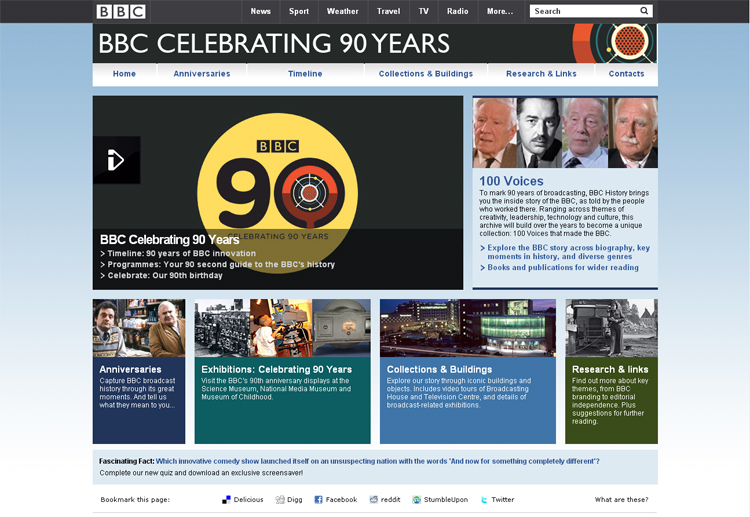Click the Fascinating Fact quiz question link
Screen dimensions: 750x517
378,461
